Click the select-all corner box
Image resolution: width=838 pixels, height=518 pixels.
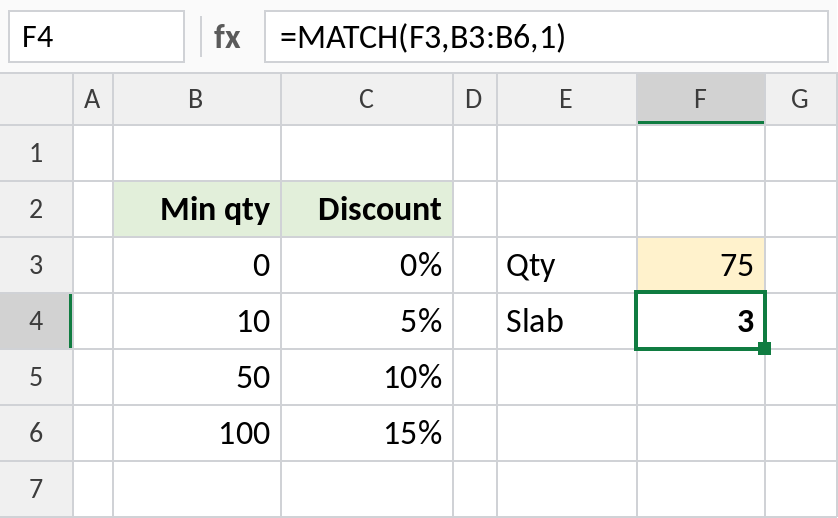click(x=36, y=99)
